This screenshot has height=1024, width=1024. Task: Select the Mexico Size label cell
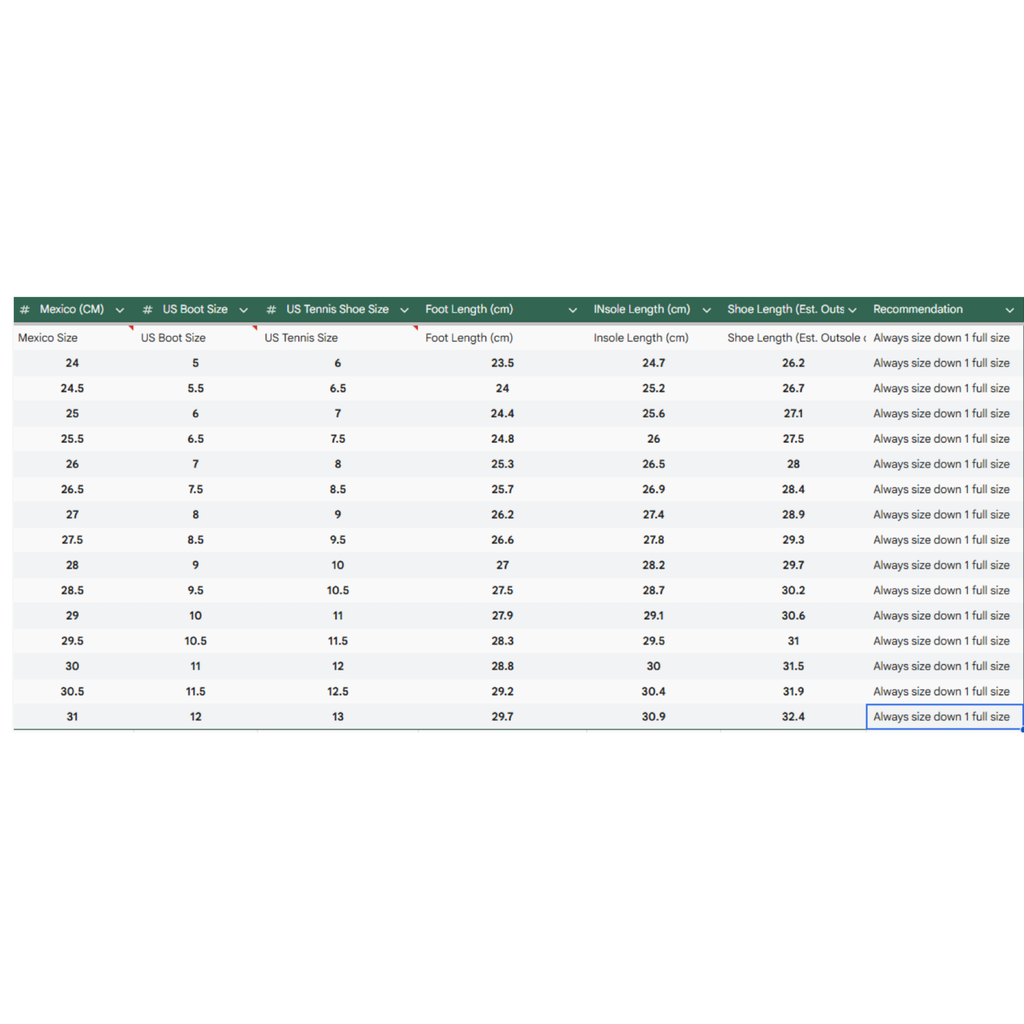click(x=74, y=338)
